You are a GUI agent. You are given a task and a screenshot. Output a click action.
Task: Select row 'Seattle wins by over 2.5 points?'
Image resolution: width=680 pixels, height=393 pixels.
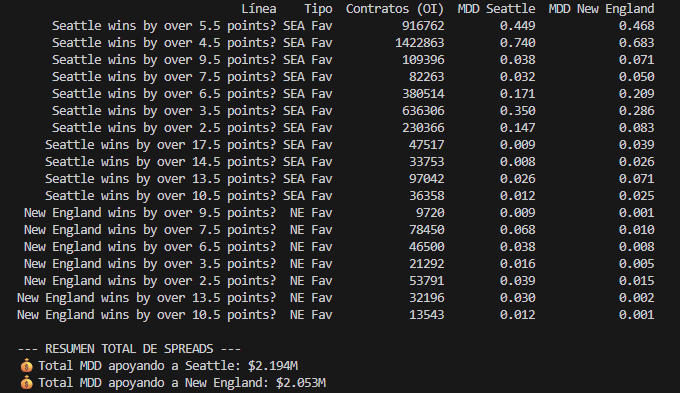tap(353, 128)
